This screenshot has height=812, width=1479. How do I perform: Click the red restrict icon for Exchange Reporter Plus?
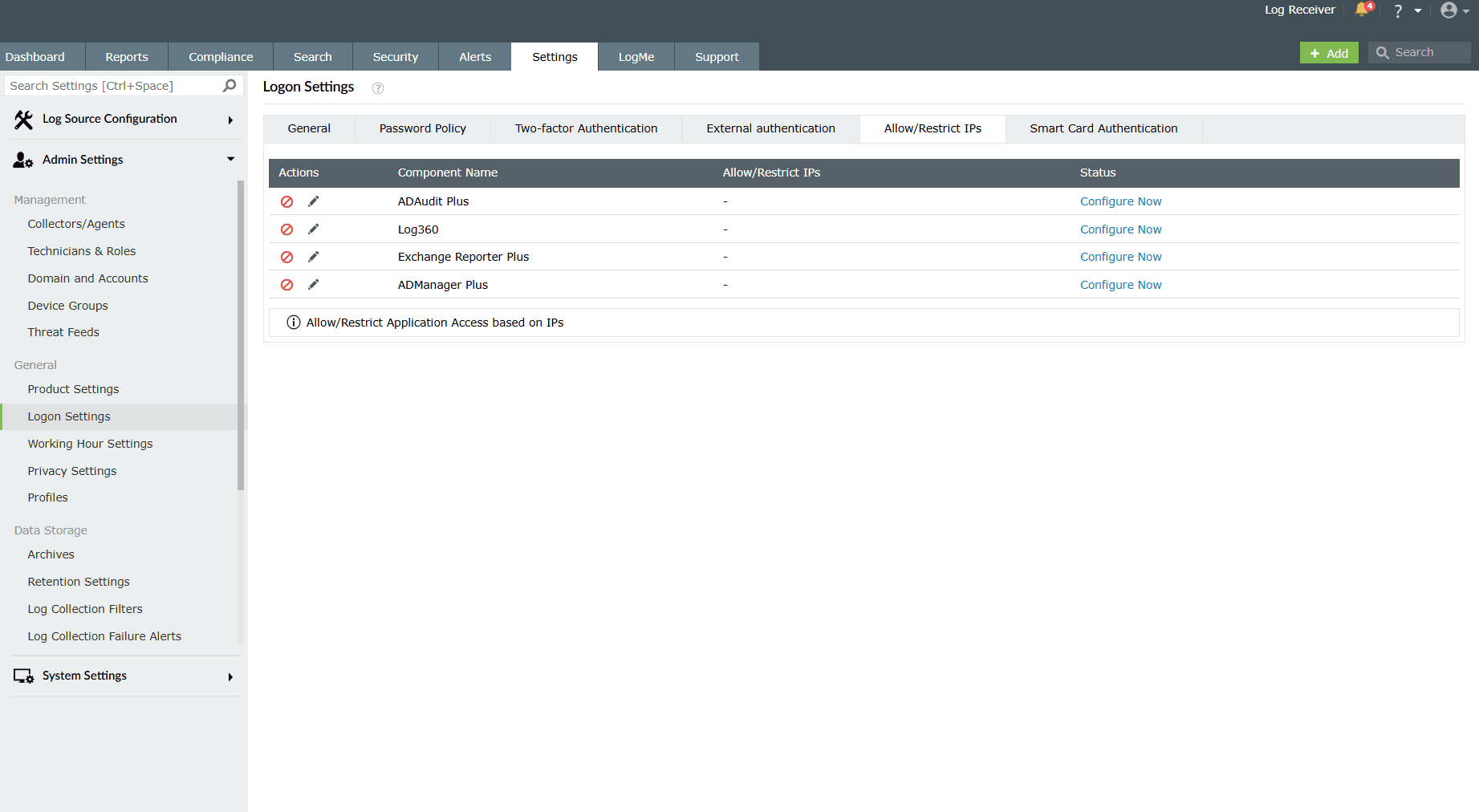286,257
